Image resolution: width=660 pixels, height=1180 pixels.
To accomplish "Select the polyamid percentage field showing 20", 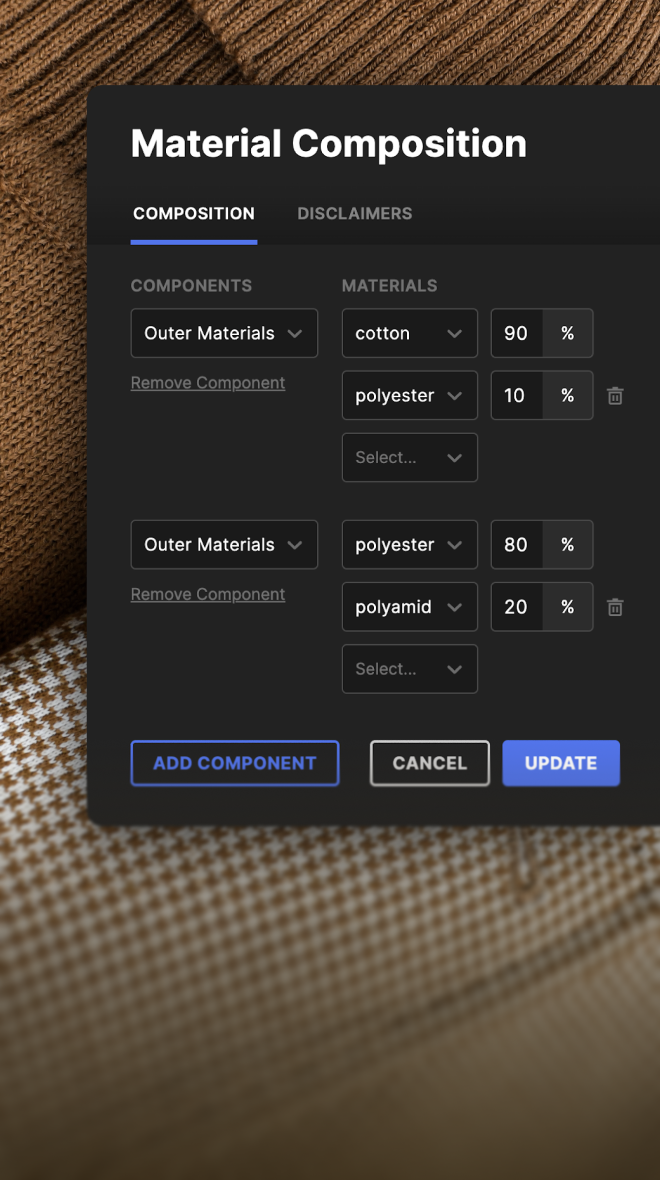I will (x=517, y=607).
